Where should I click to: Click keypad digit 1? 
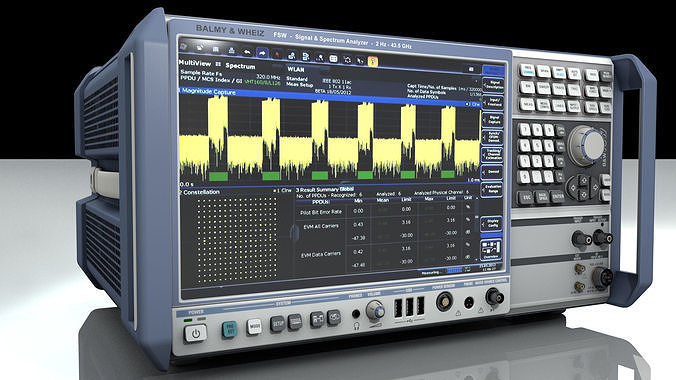point(525,161)
